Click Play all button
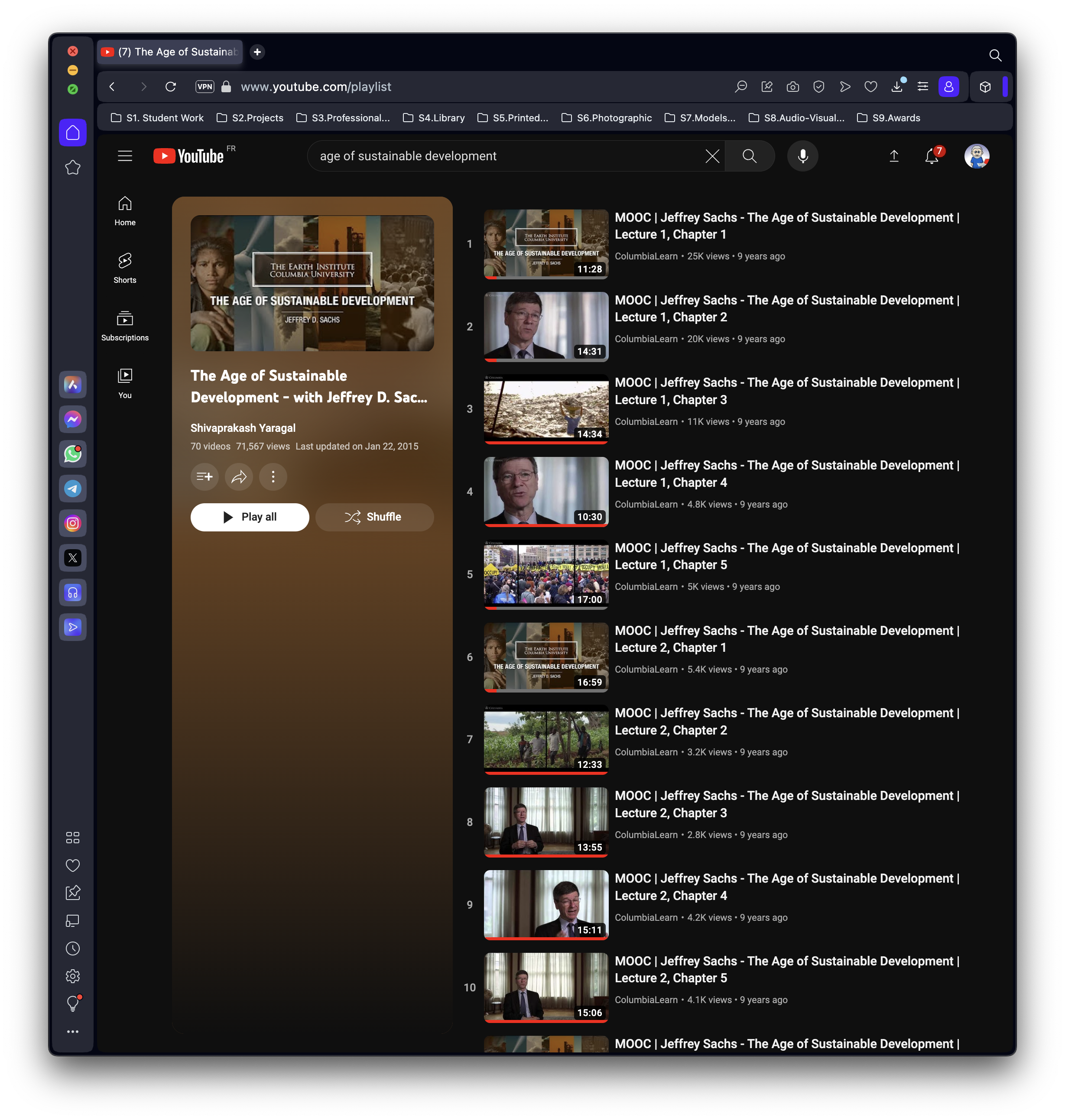The height and width of the screenshot is (1120, 1065). pos(250,517)
